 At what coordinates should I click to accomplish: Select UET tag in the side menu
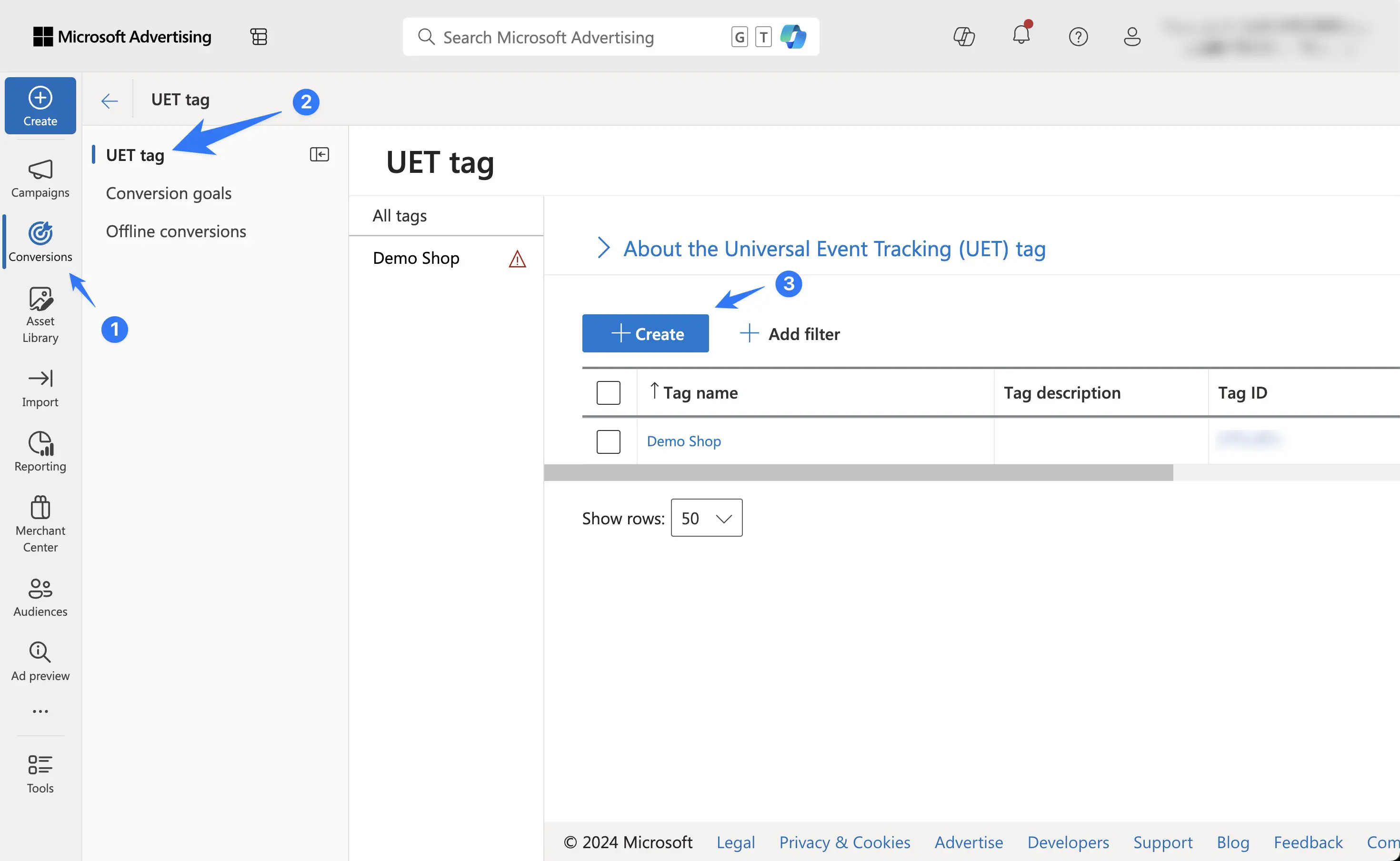pos(135,155)
